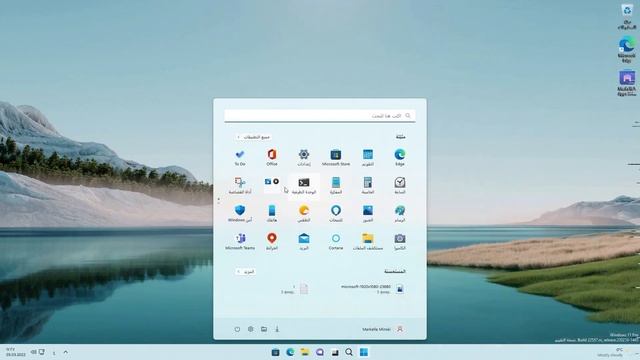640x360 pixels.
Task: Open File Explorer from Start menu footer
Action: 264,329
